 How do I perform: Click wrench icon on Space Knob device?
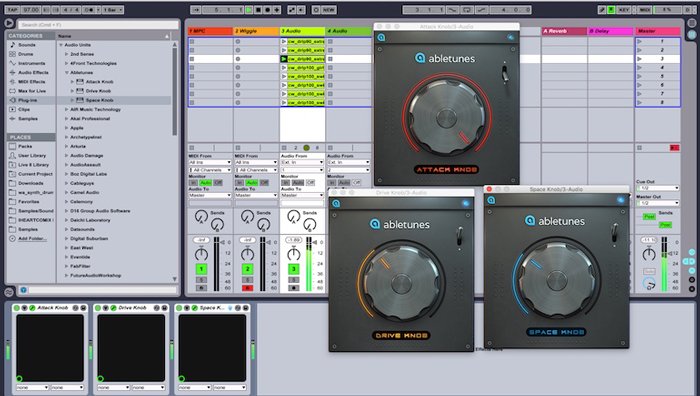195,308
